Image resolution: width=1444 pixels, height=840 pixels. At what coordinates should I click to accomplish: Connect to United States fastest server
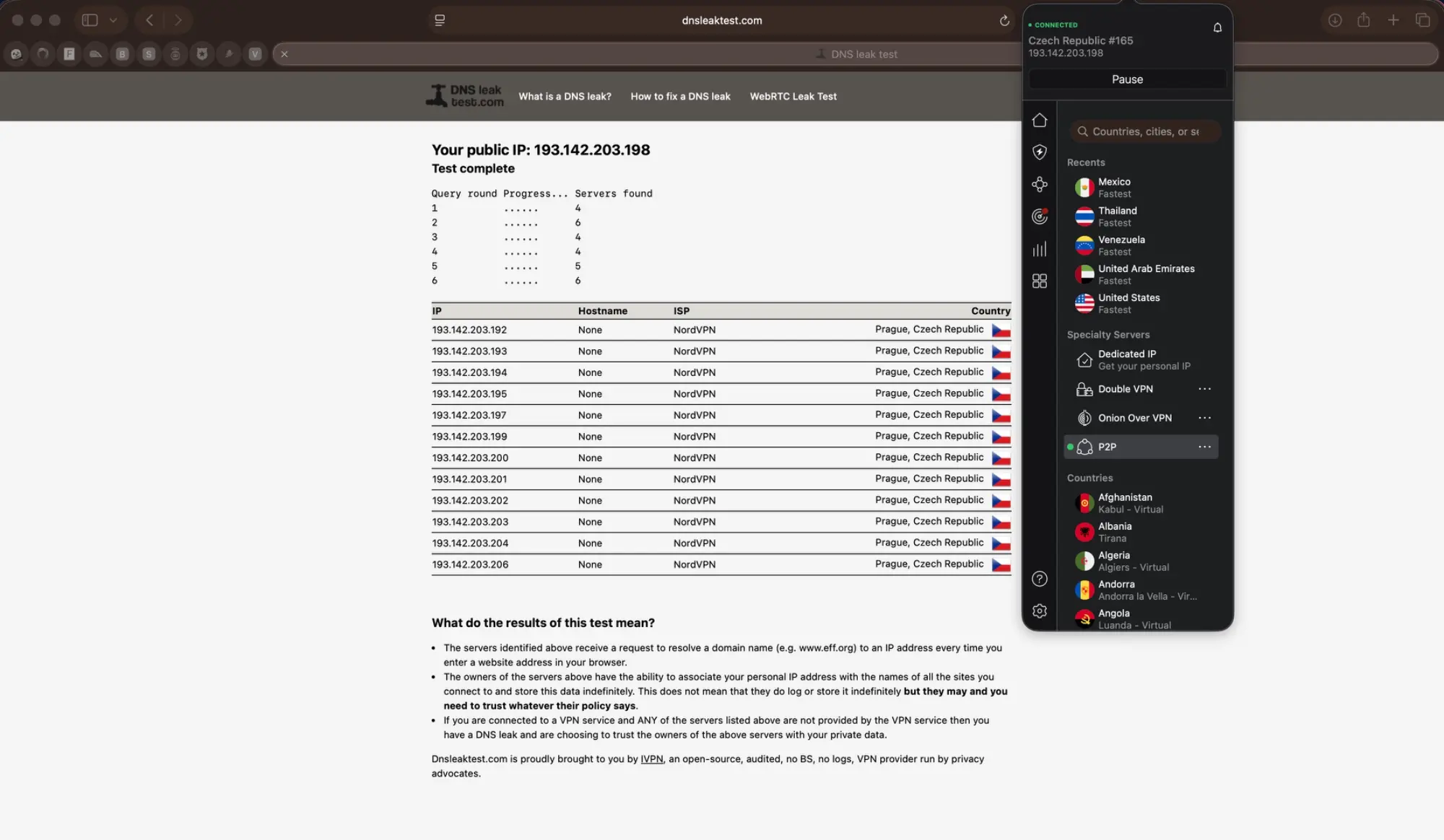pyautogui.click(x=1129, y=303)
